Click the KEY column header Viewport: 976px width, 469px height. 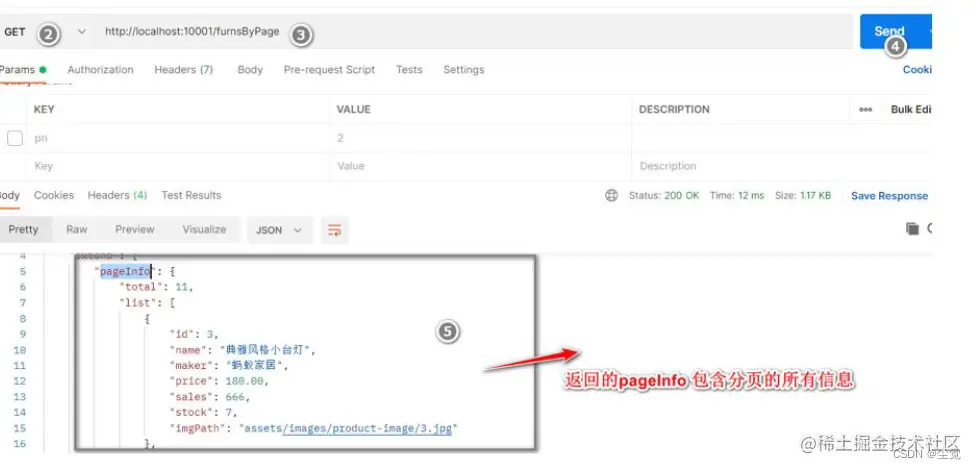(x=44, y=110)
